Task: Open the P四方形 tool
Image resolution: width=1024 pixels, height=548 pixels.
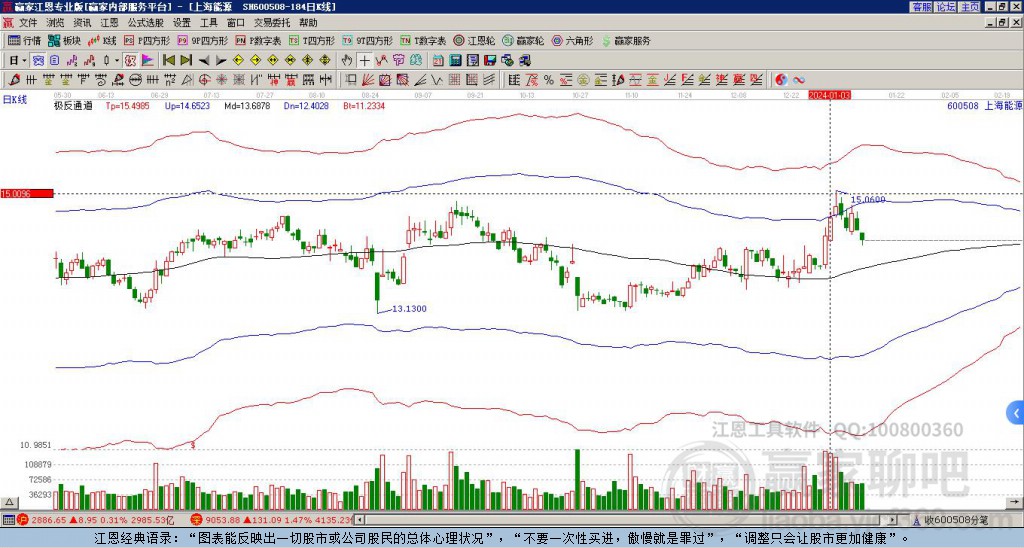Action: click(x=147, y=40)
